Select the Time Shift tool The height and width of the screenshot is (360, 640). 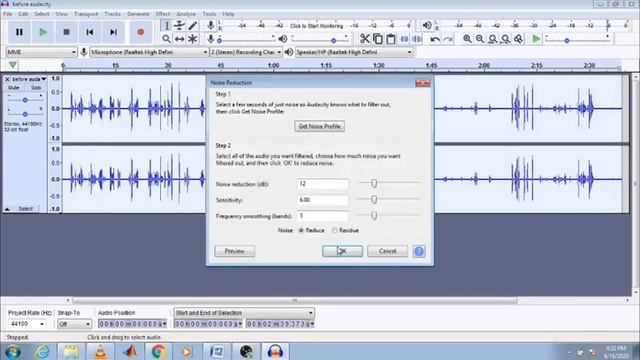[x=179, y=39]
